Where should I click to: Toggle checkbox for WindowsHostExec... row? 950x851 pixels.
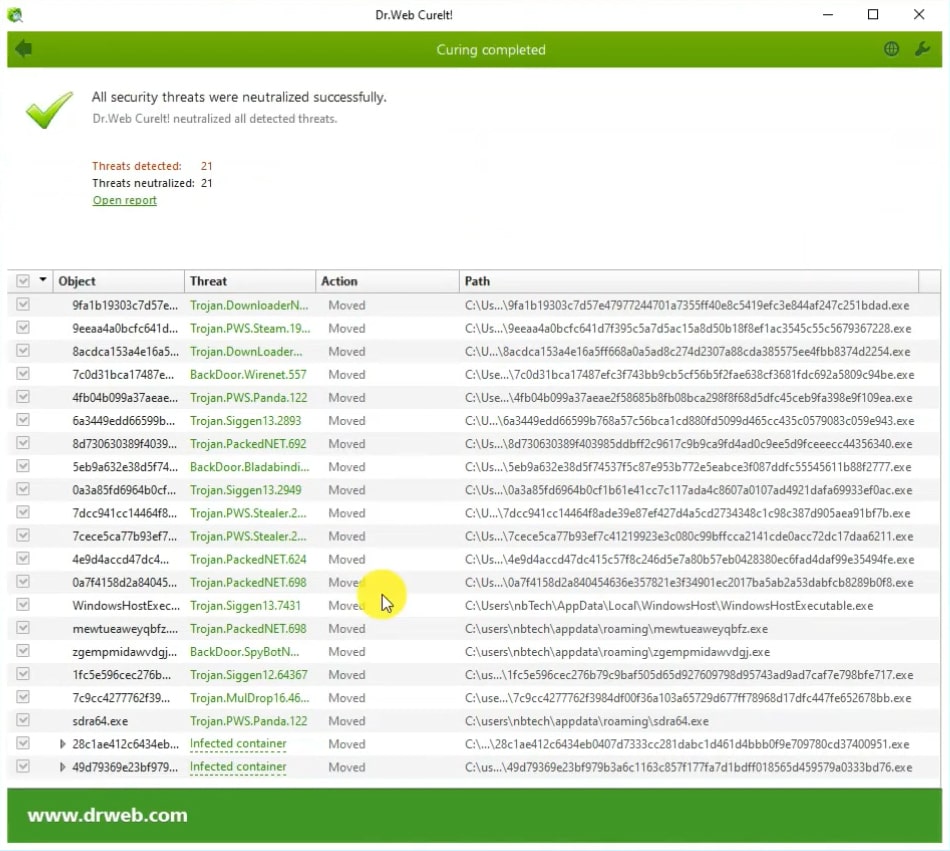tap(23, 605)
